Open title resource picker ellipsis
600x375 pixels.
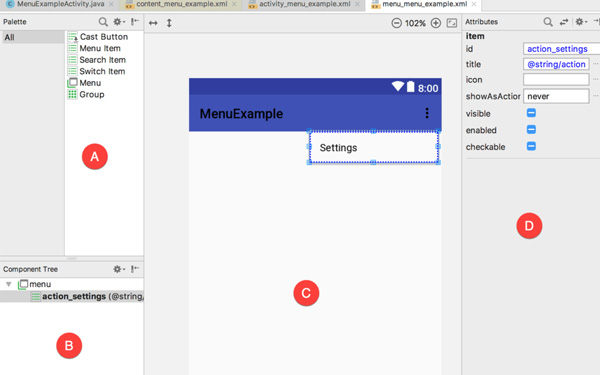[595, 64]
